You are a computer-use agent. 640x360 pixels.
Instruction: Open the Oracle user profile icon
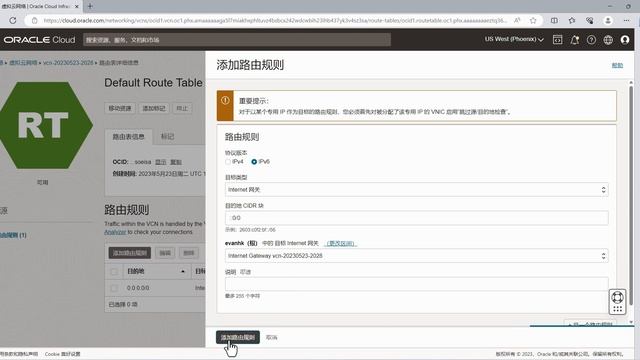click(x=625, y=40)
